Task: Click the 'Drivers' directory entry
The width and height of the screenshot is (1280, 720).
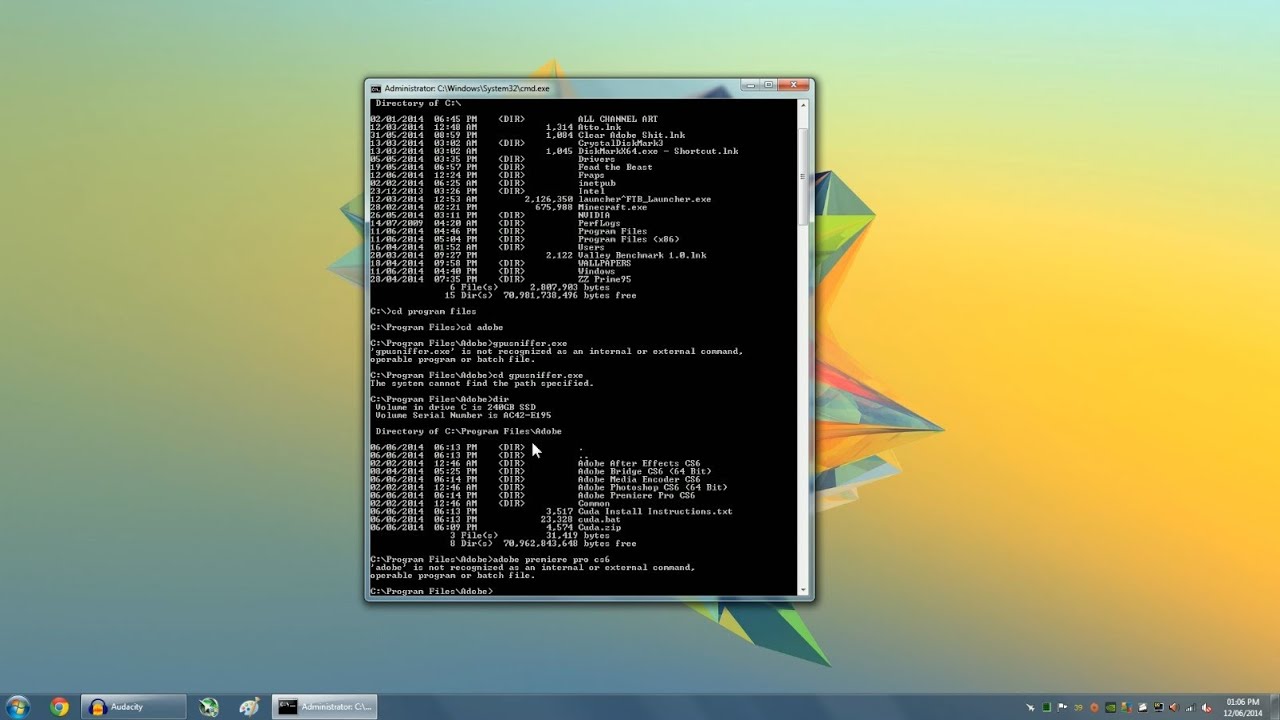Action: coord(596,159)
